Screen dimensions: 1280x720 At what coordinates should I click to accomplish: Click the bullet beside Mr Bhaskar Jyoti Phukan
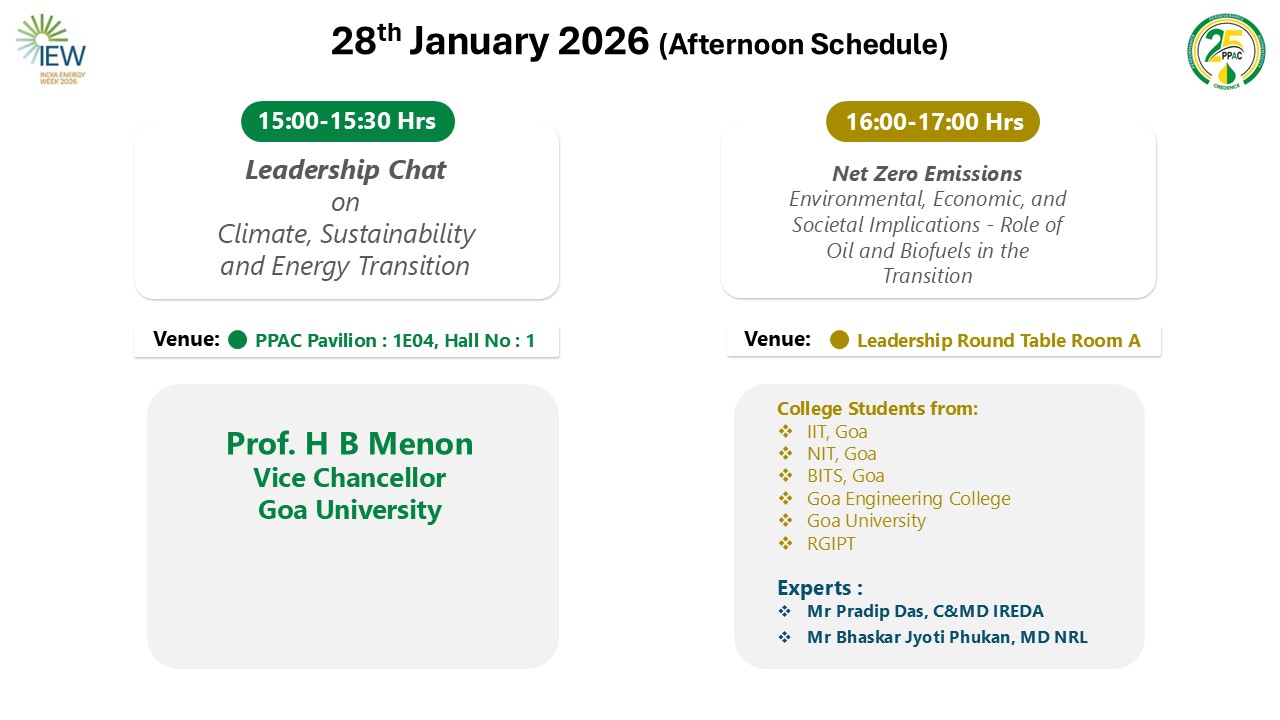(785, 637)
